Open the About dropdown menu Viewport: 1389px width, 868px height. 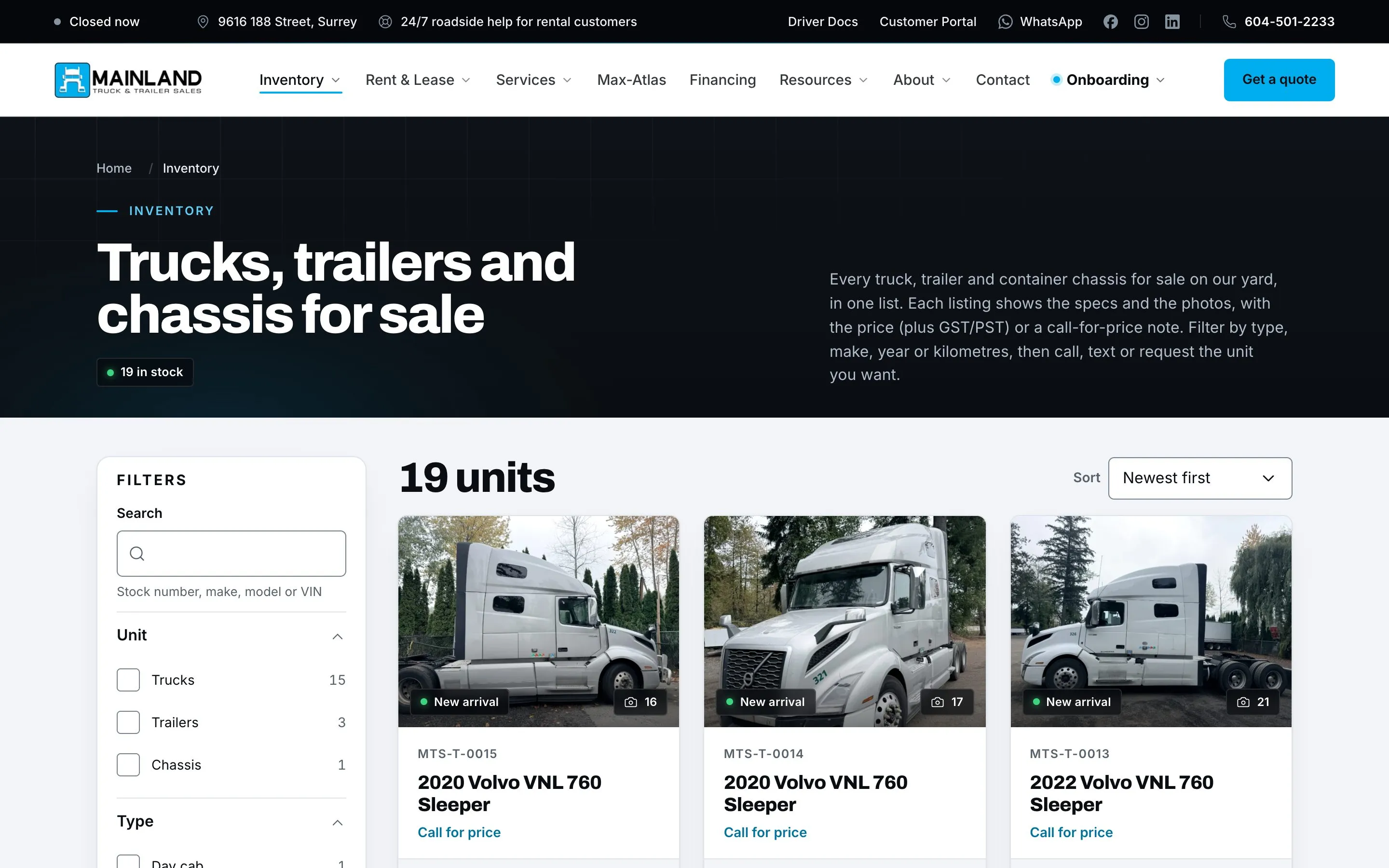(922, 80)
